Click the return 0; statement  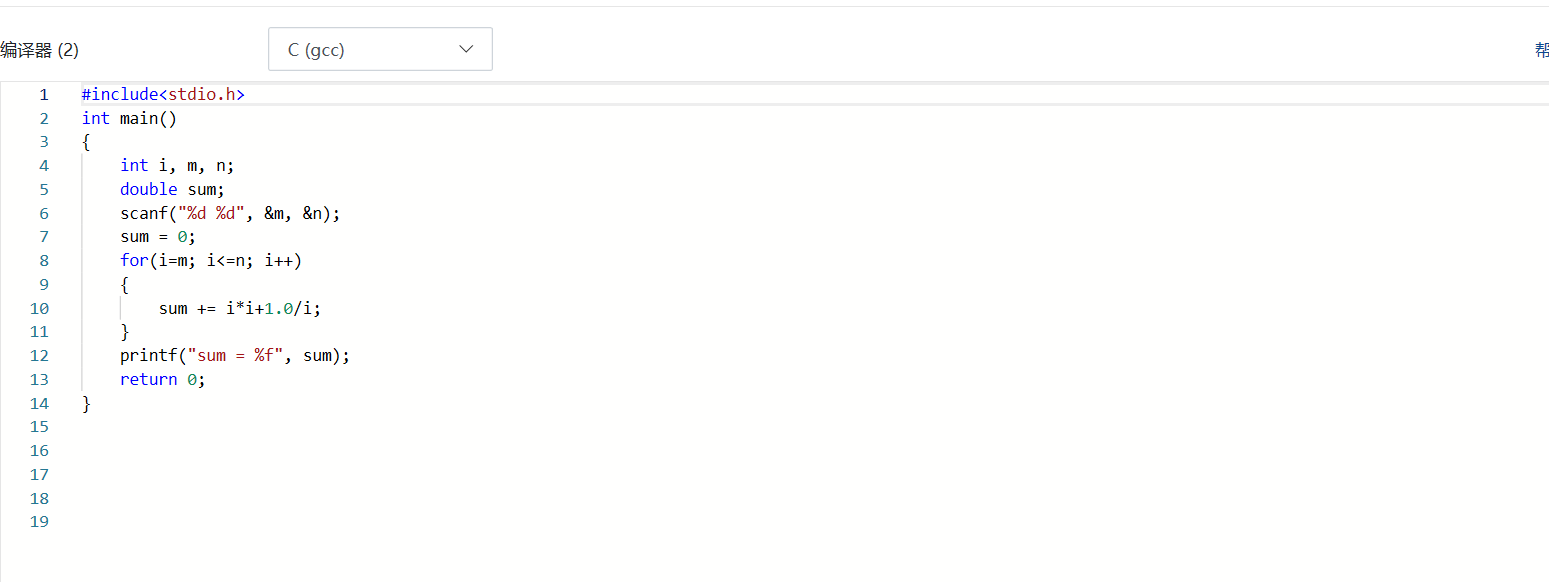(x=162, y=380)
